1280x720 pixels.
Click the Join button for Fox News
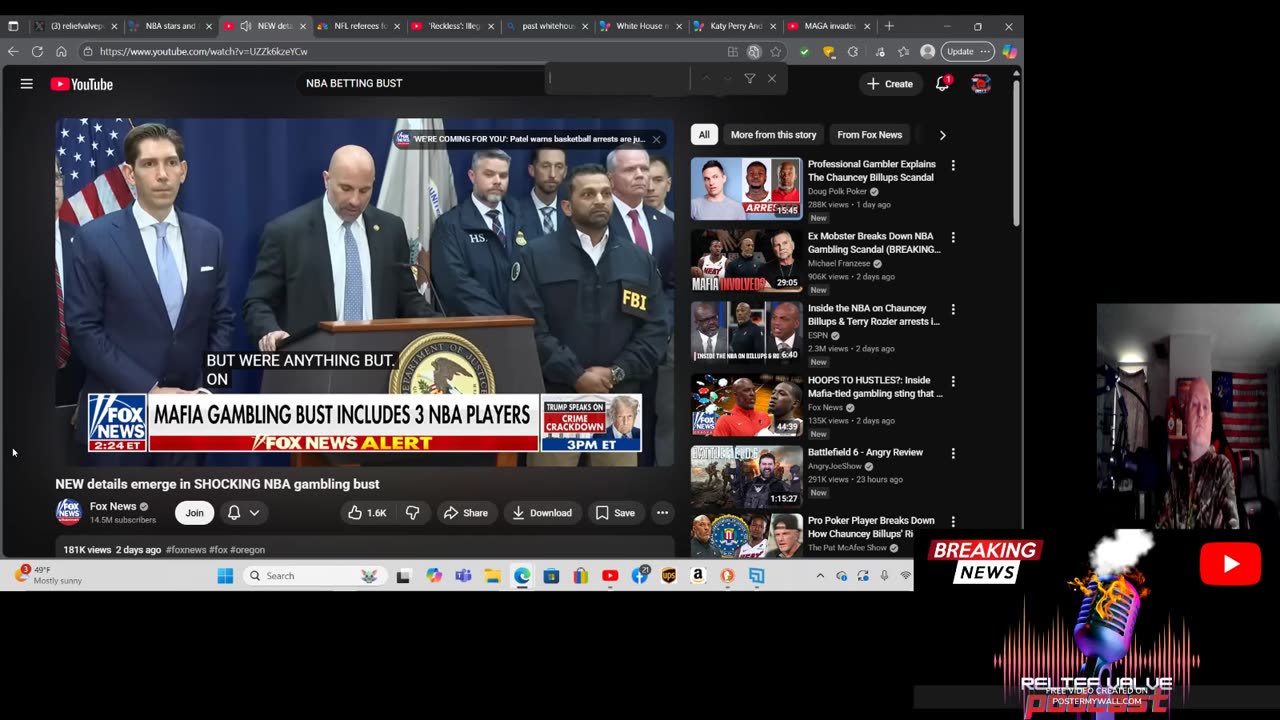194,513
